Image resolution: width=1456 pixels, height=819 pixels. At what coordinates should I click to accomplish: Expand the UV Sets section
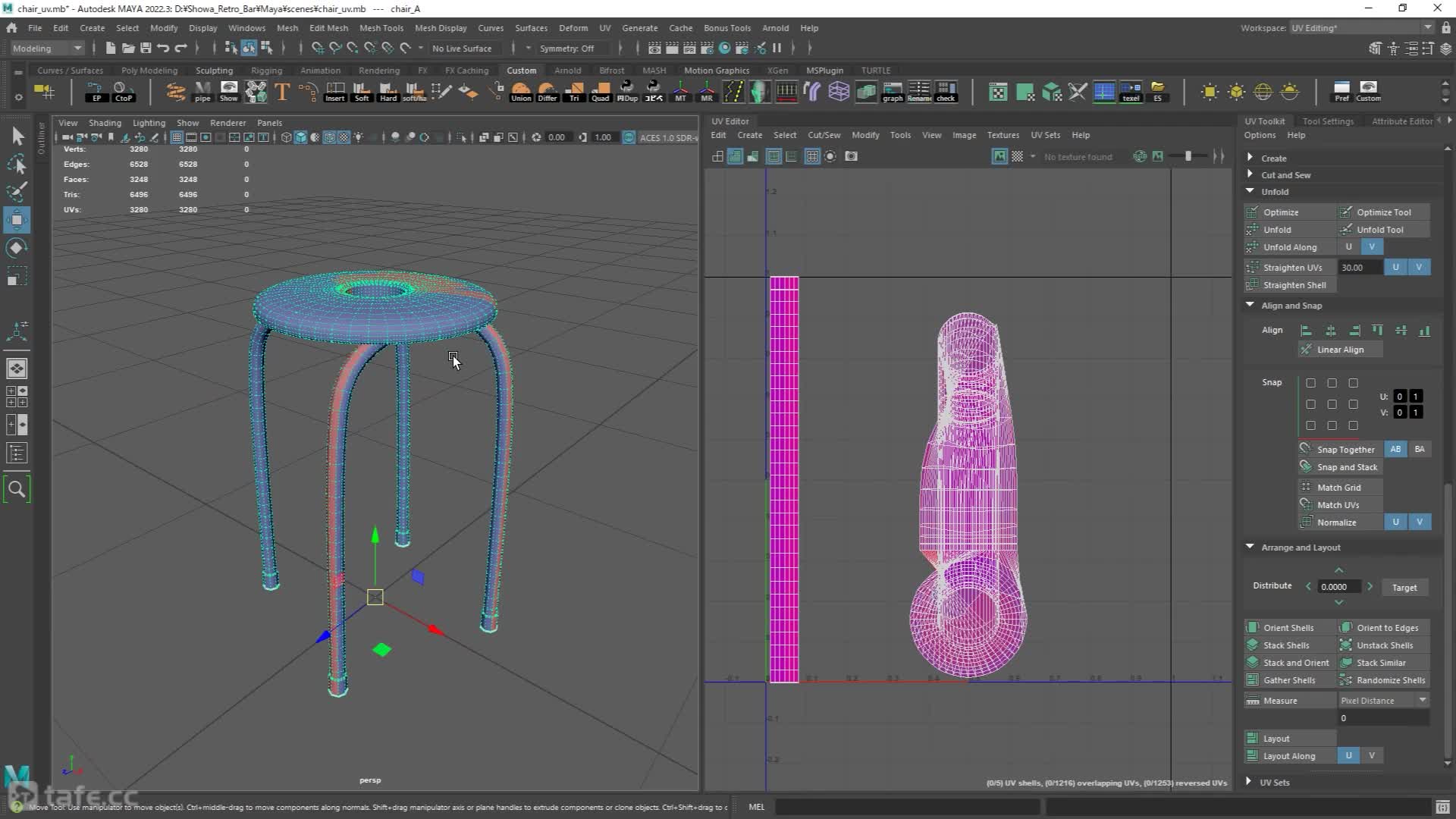1249,782
